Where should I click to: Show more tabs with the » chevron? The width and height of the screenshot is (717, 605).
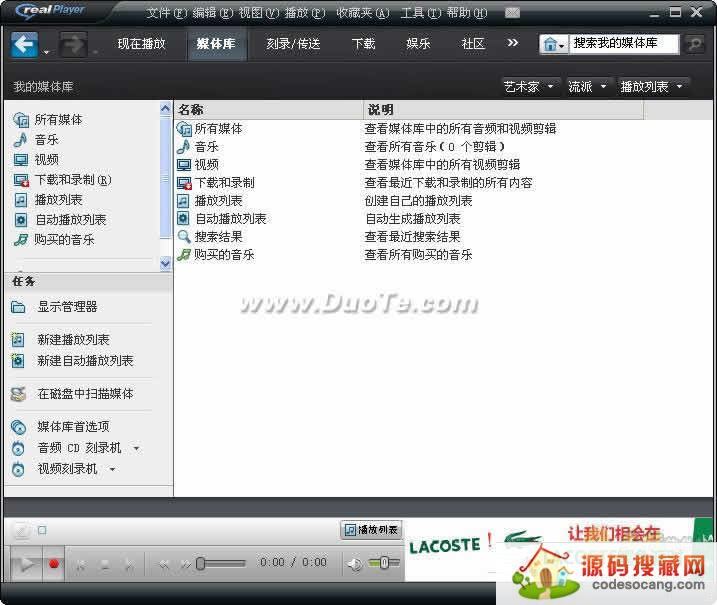pos(513,43)
